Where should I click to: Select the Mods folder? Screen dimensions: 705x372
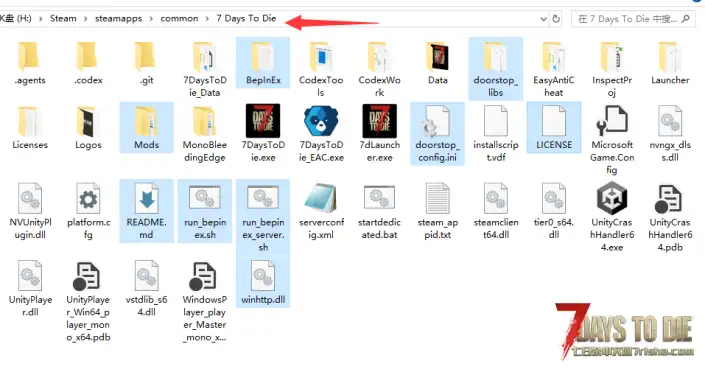(147, 128)
